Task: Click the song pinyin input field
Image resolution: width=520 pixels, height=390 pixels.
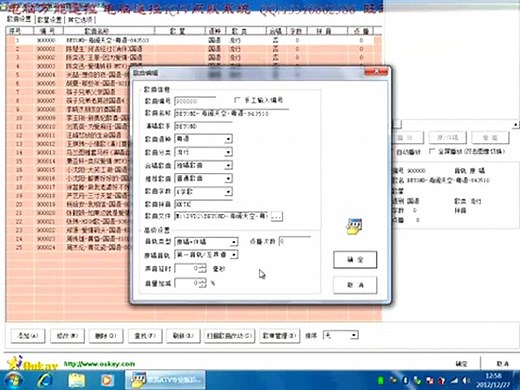Action: coord(203,204)
